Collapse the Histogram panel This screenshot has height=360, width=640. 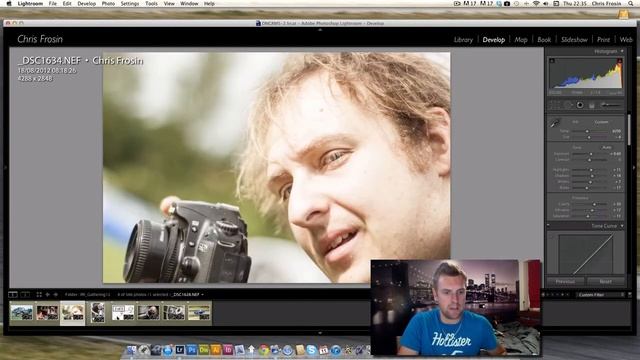[x=622, y=51]
